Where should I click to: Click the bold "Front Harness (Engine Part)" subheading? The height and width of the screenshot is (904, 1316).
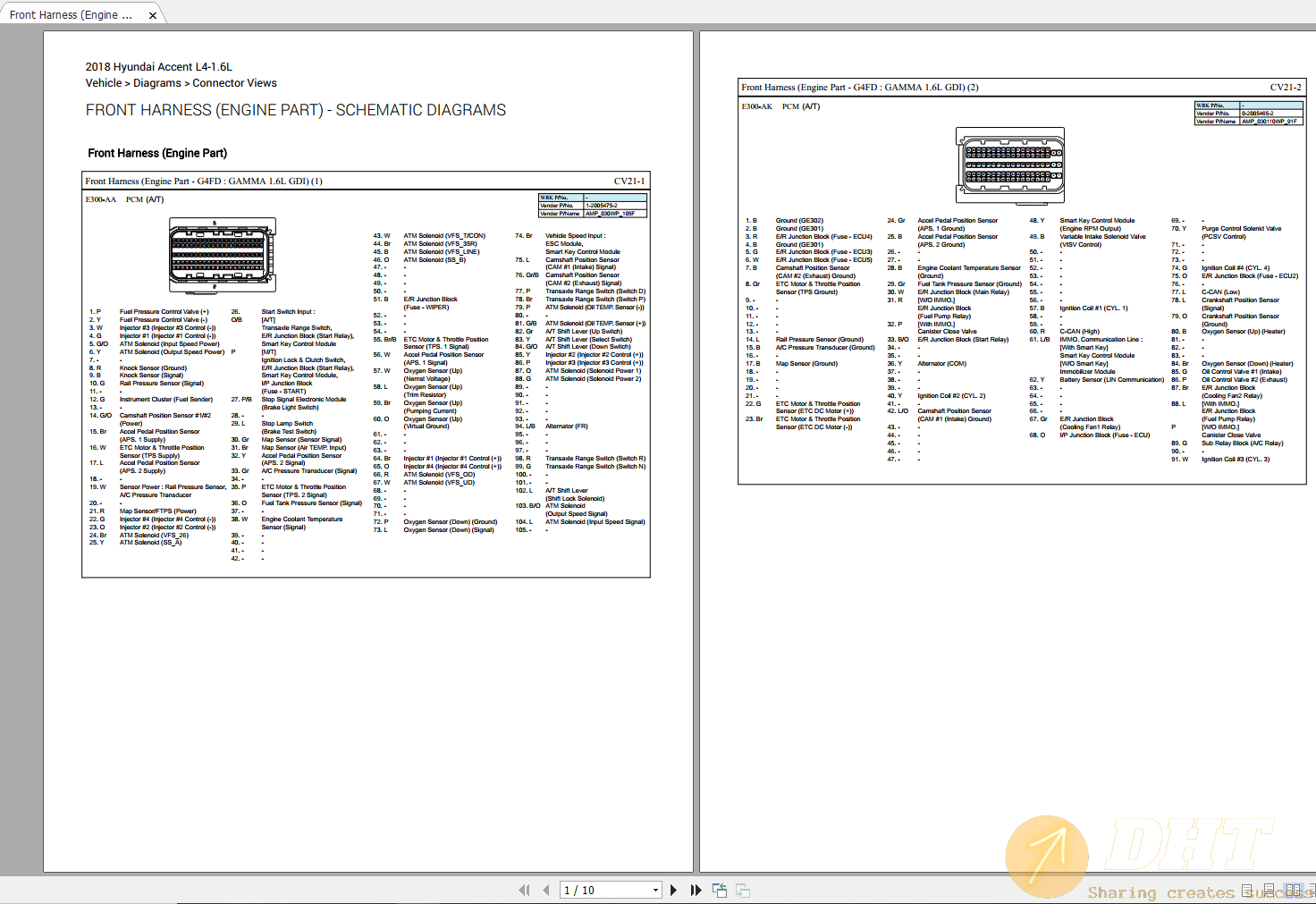tap(157, 153)
